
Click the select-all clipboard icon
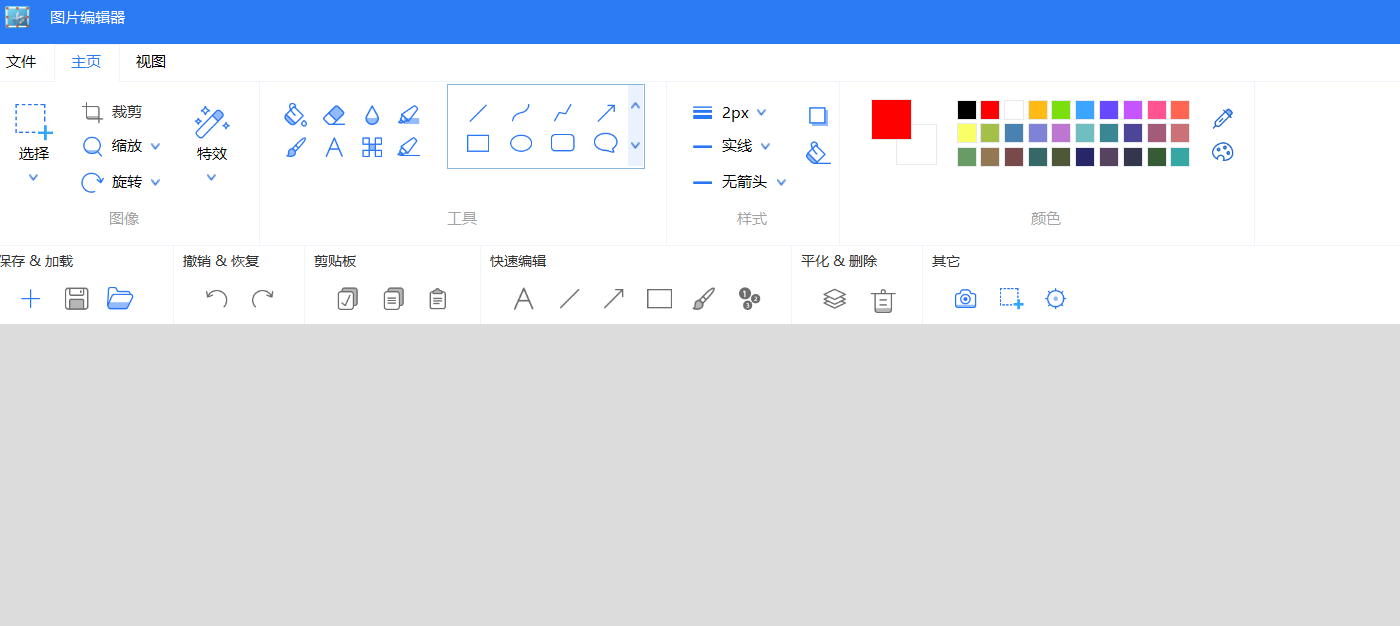[x=347, y=298]
